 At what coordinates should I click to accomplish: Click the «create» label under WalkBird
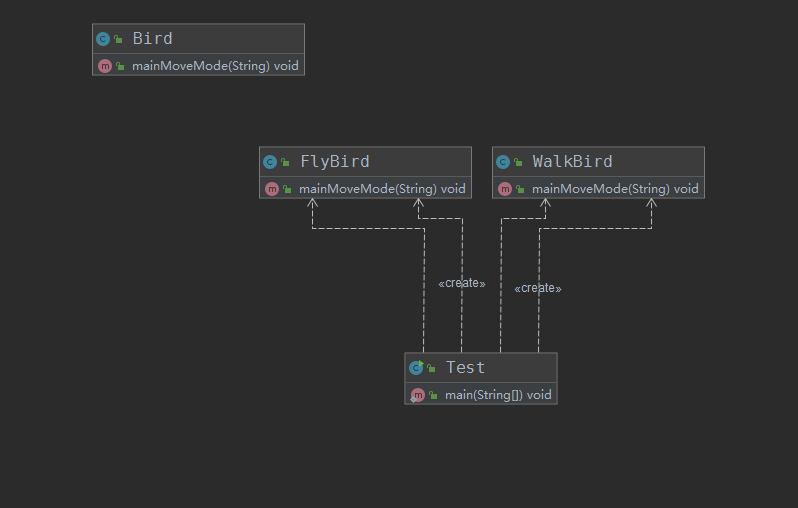click(538, 289)
